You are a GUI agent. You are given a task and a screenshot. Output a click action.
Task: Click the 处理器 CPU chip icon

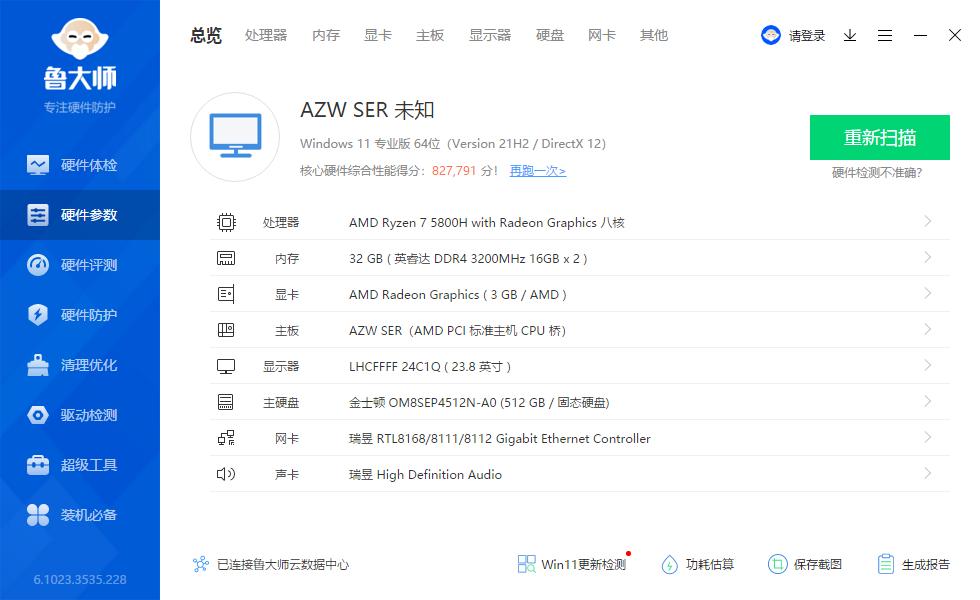coord(226,222)
